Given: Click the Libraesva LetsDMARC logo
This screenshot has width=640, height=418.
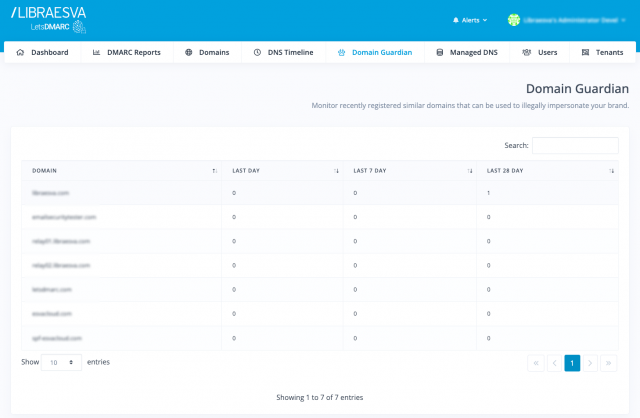Looking at the screenshot, I should pyautogui.click(x=48, y=19).
